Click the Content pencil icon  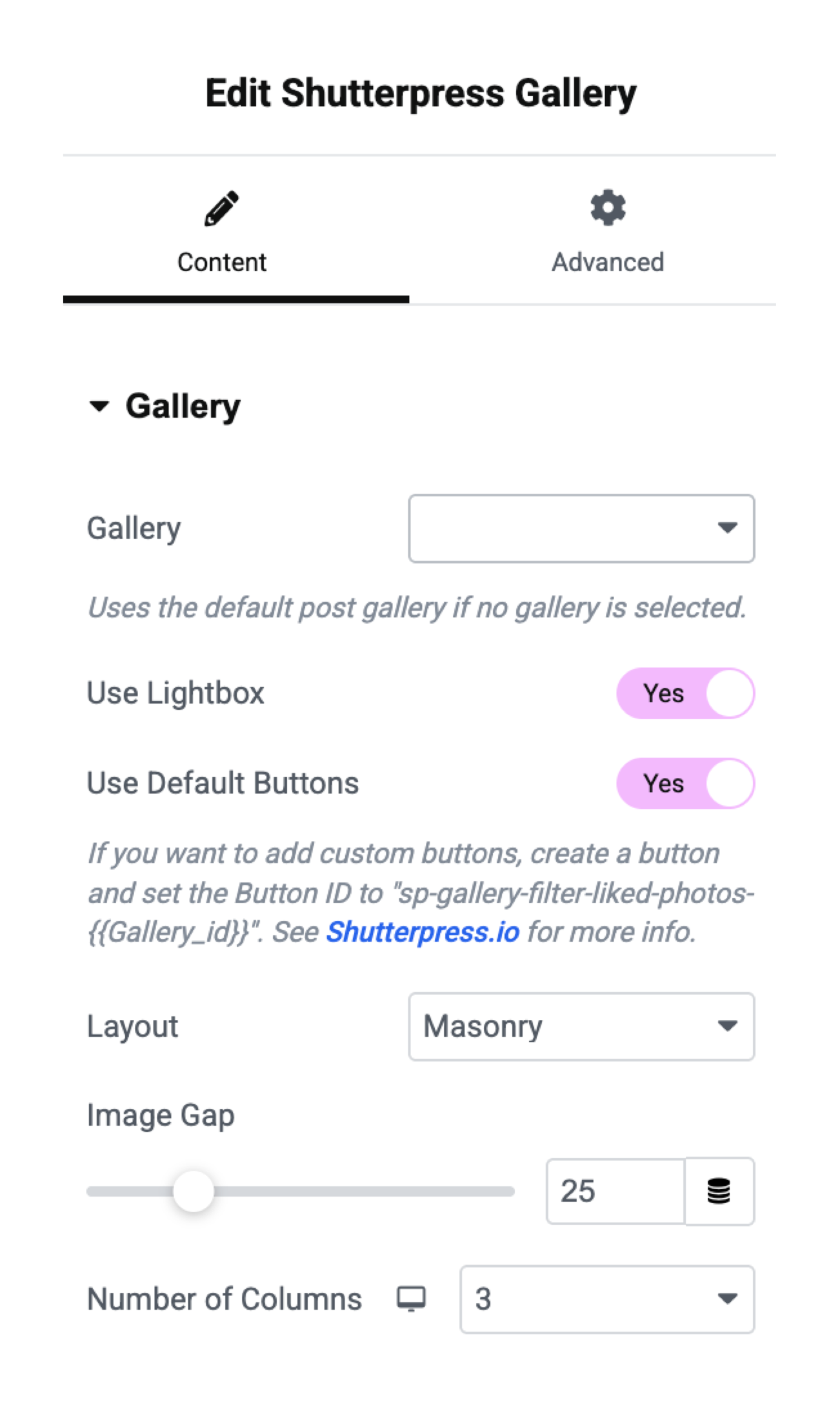pyautogui.click(x=221, y=207)
